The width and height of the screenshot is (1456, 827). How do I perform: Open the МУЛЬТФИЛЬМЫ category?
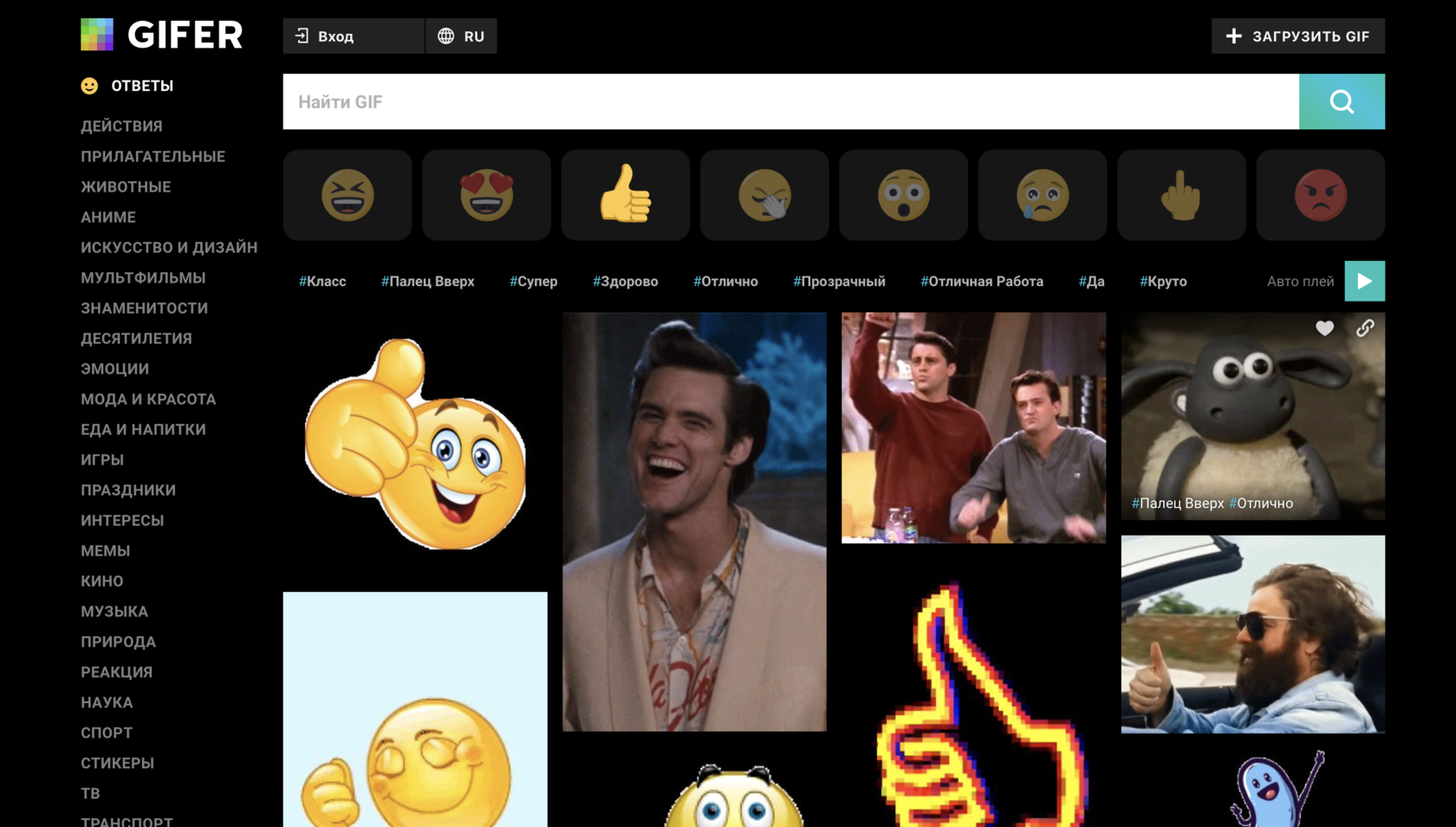pos(143,277)
